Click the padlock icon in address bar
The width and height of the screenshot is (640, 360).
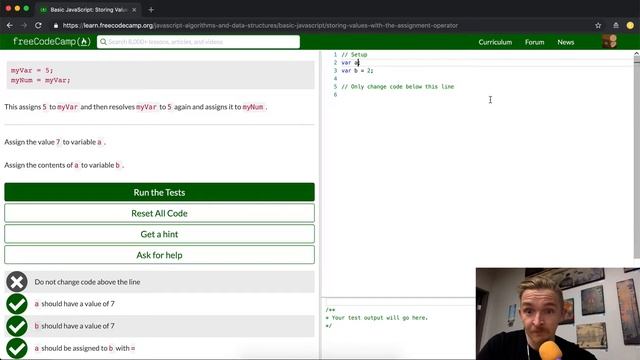coord(56,25)
